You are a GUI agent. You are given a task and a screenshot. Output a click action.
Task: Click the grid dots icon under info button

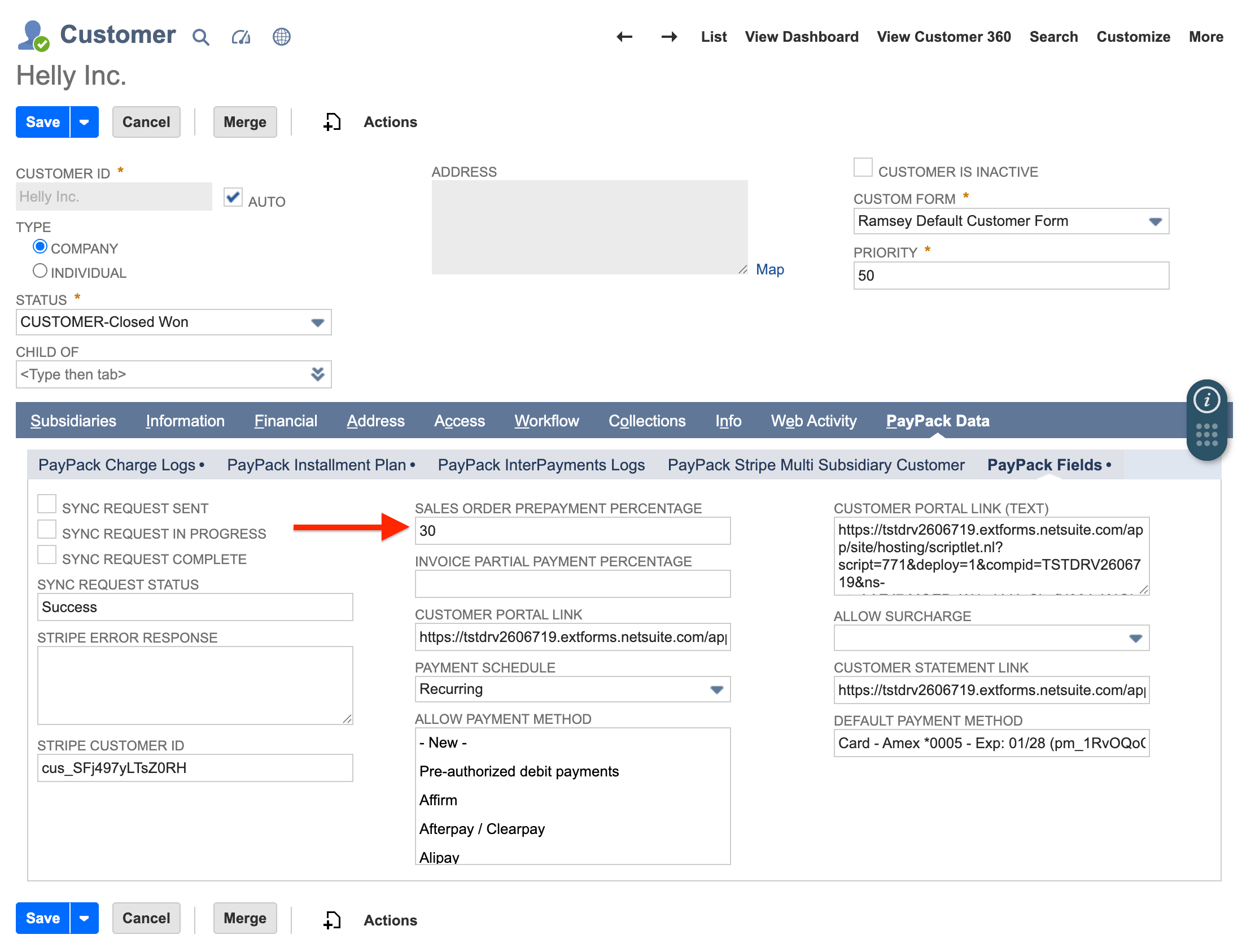(x=1206, y=435)
